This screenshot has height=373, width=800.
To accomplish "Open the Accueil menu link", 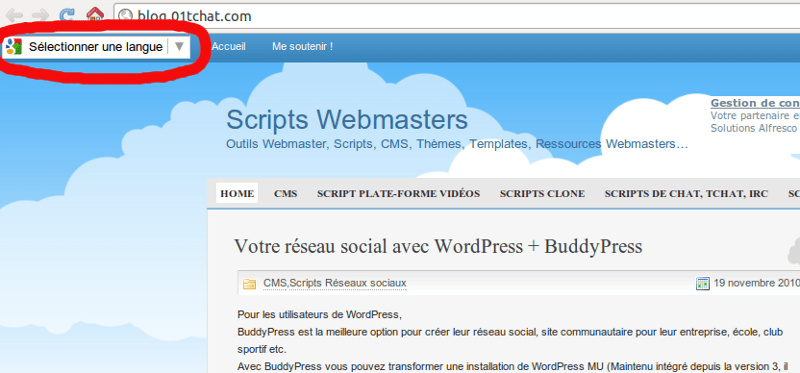I will click(x=229, y=46).
